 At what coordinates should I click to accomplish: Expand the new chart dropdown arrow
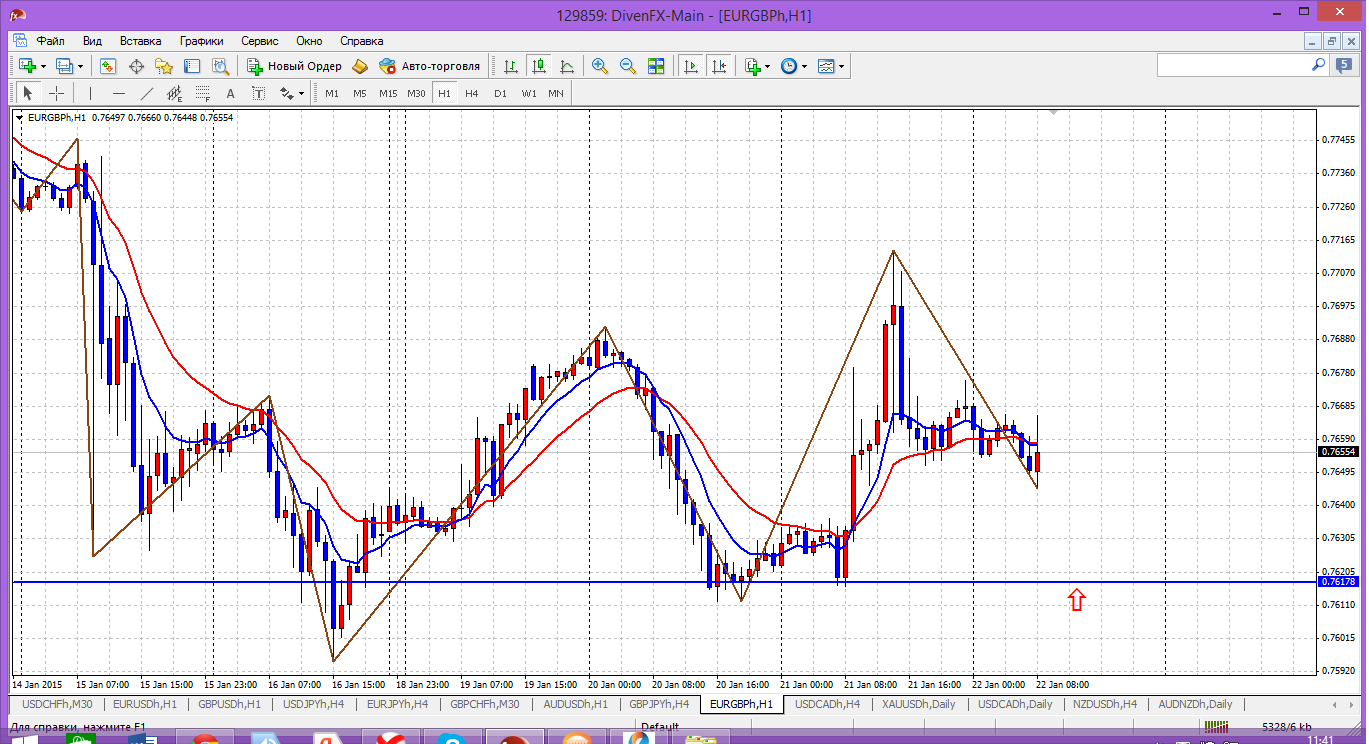click(41, 66)
